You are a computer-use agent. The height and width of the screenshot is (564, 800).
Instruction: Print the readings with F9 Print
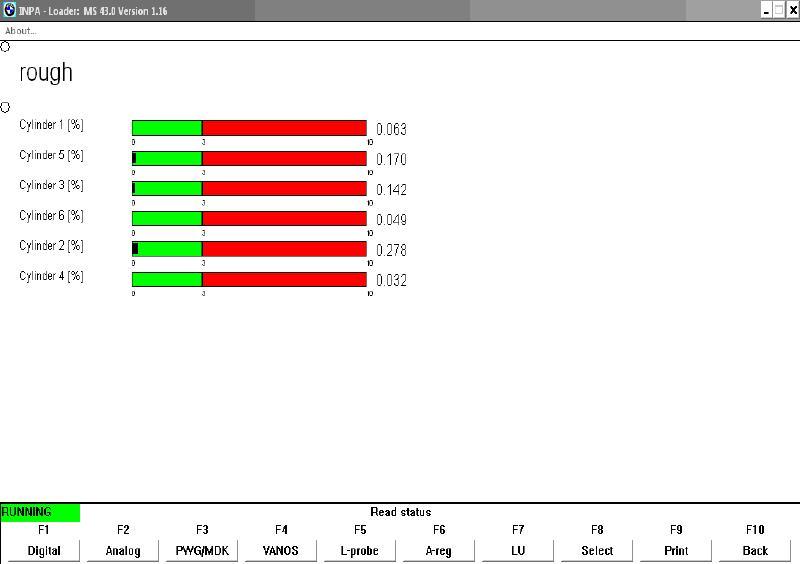(x=676, y=550)
